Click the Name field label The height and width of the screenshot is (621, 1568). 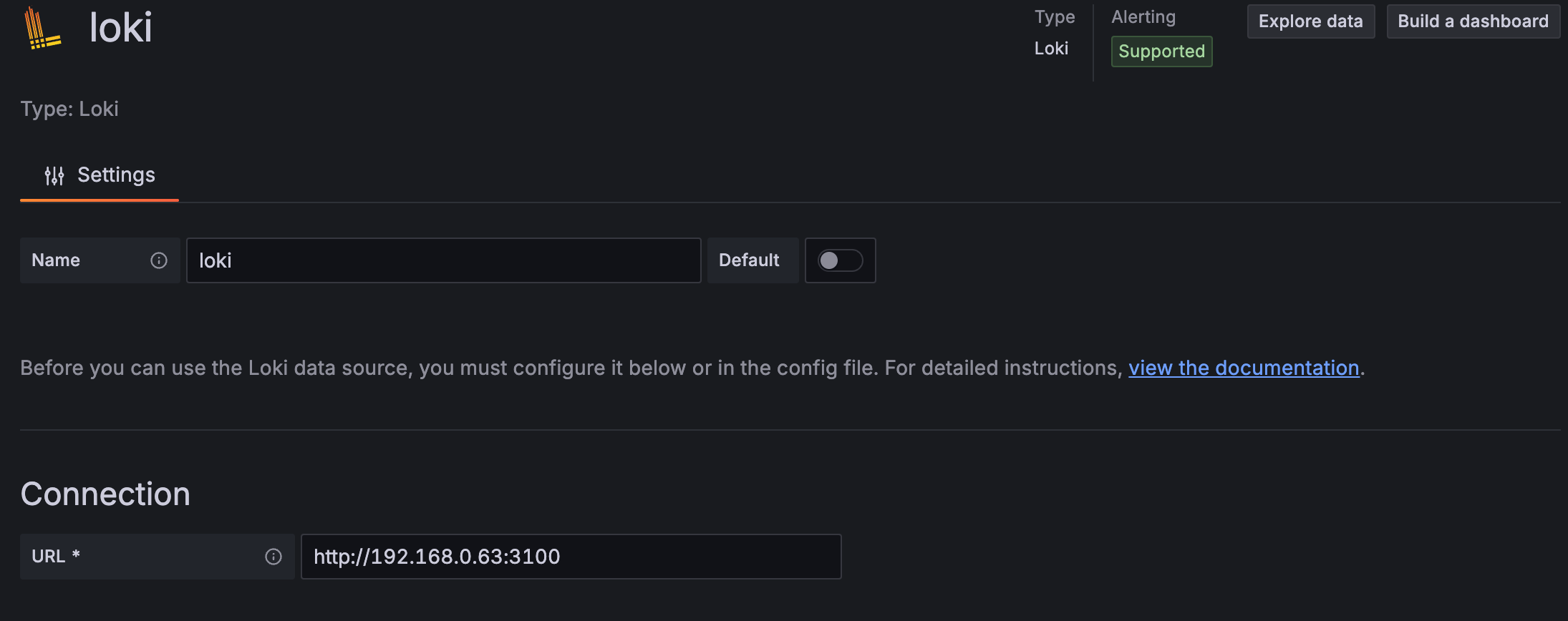[x=56, y=260]
